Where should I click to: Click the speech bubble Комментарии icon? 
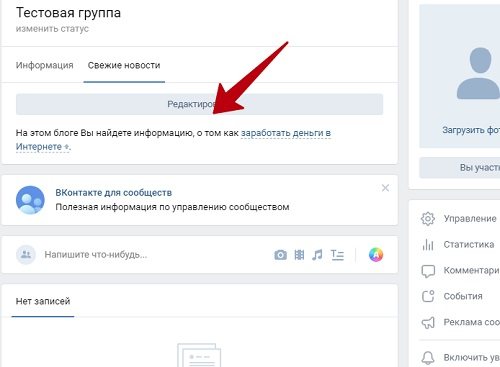click(428, 271)
